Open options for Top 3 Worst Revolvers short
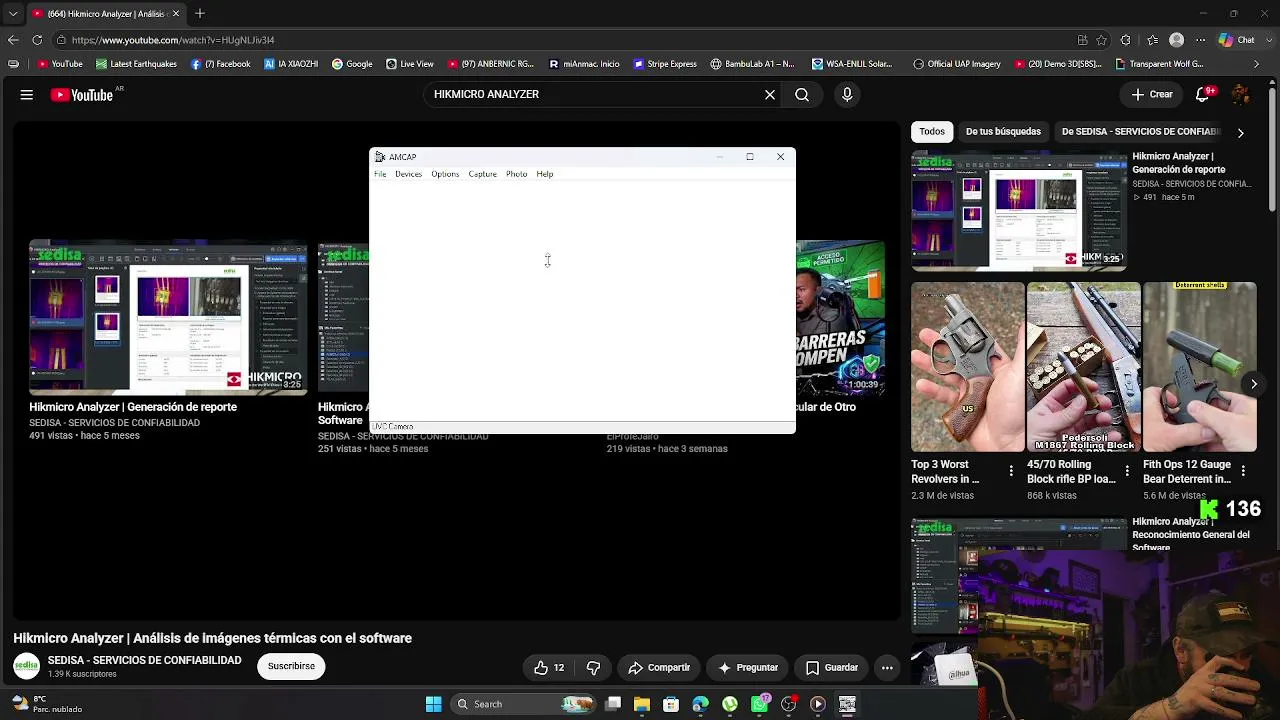The image size is (1280, 720). (x=1011, y=471)
